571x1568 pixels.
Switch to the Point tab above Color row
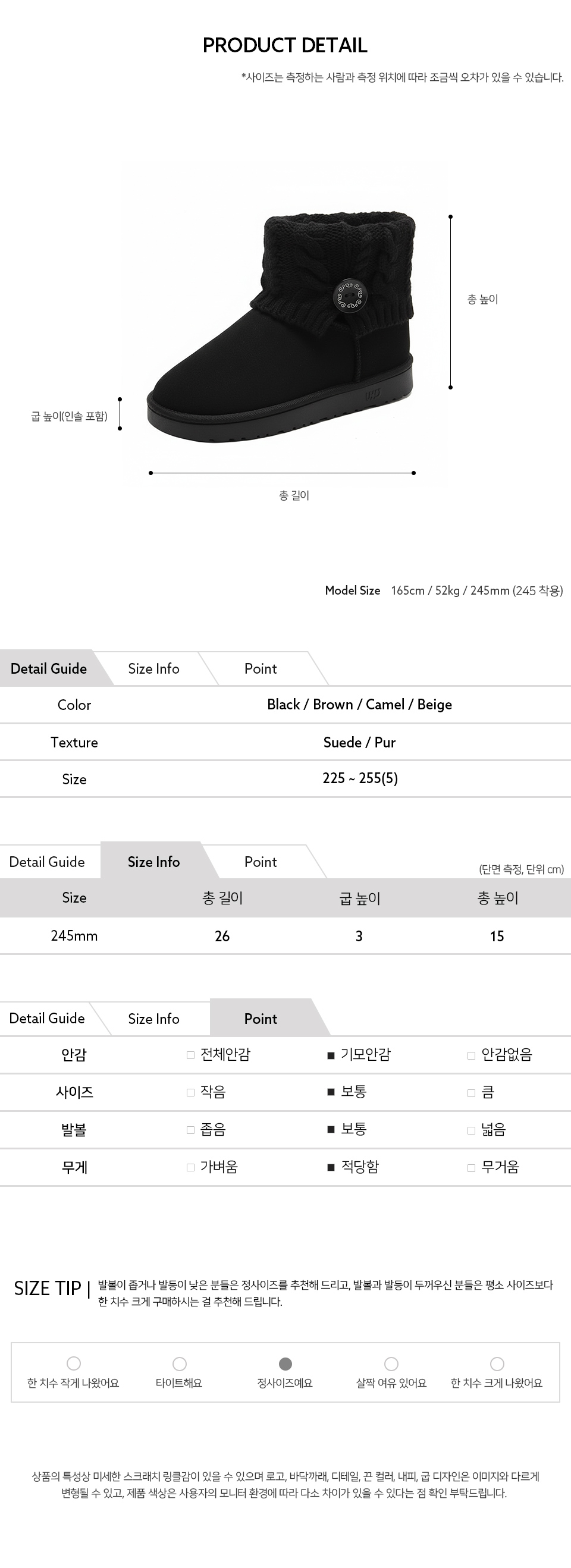(x=261, y=668)
